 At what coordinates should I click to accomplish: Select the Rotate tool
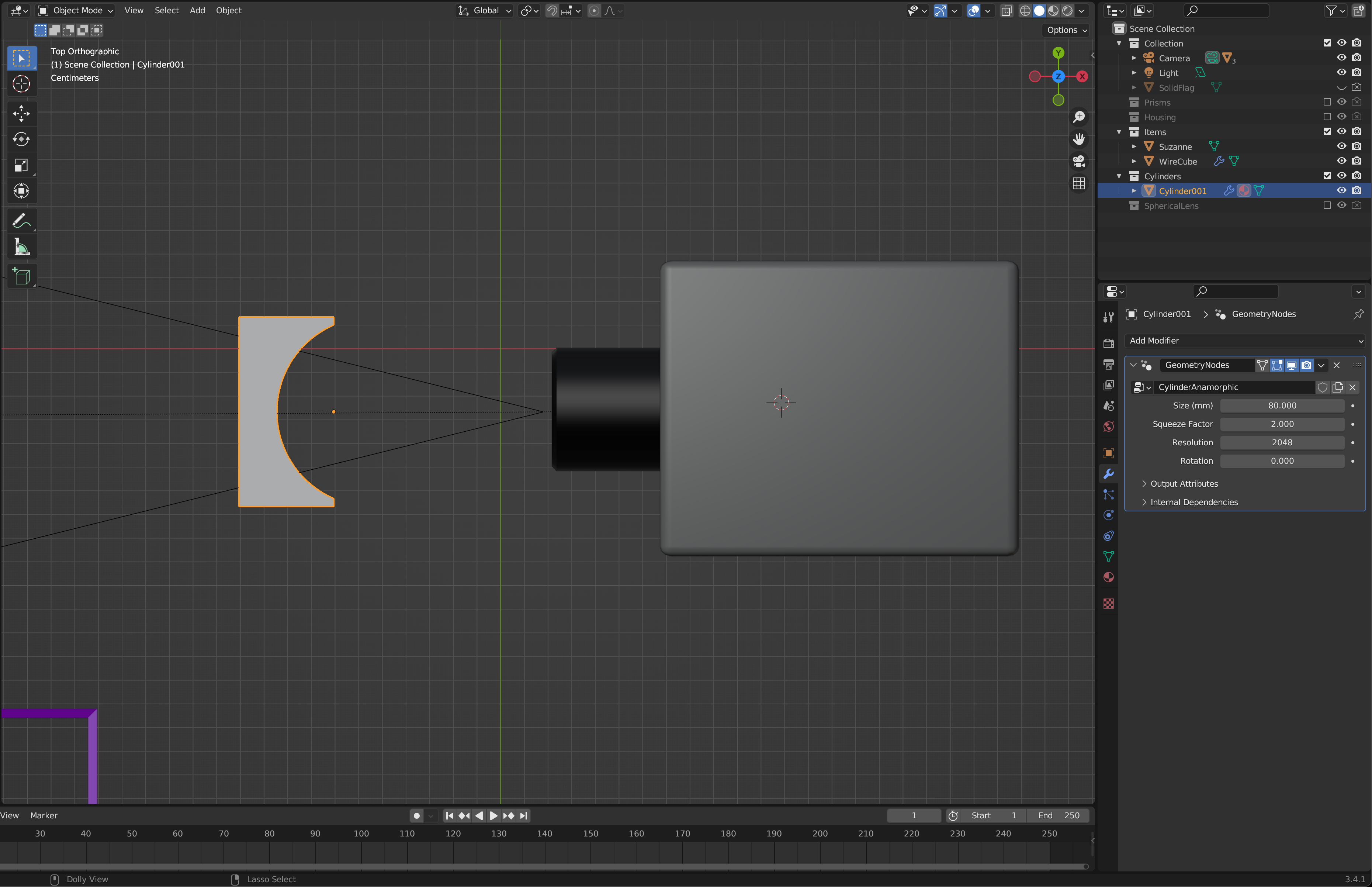click(21, 139)
